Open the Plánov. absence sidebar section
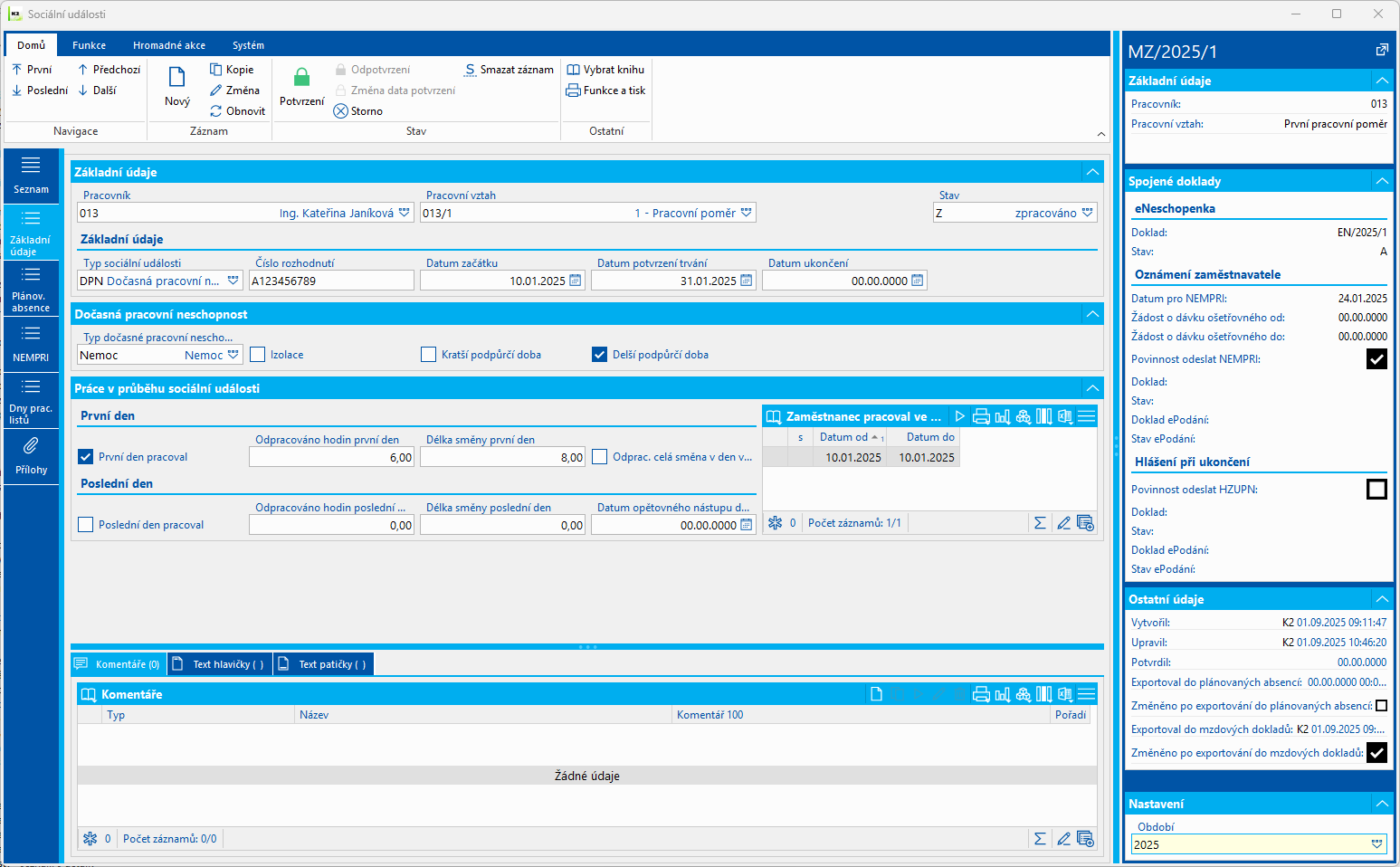1400x867 pixels. [x=31, y=289]
